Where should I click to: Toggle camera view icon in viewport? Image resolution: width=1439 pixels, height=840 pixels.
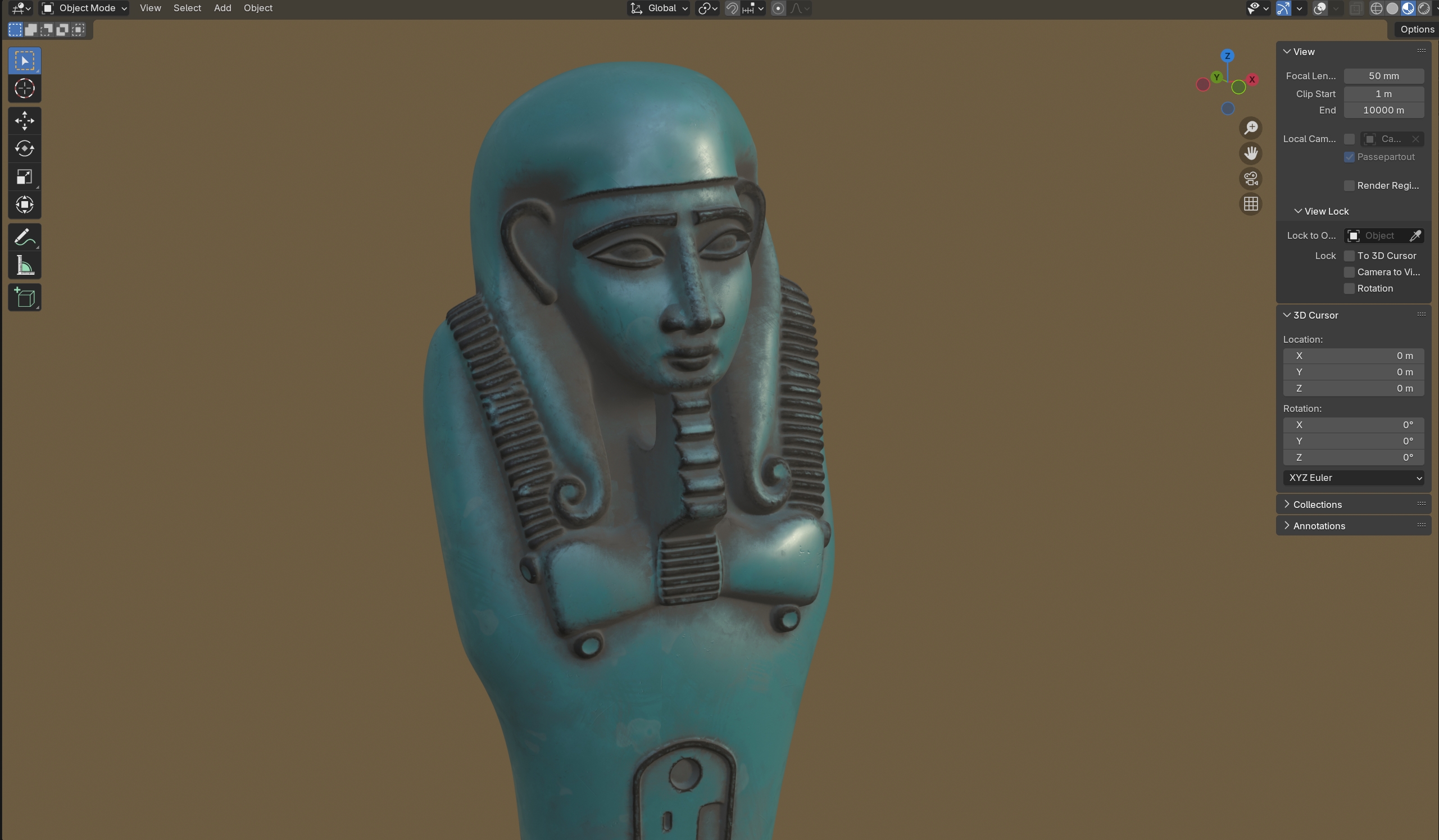click(1251, 179)
